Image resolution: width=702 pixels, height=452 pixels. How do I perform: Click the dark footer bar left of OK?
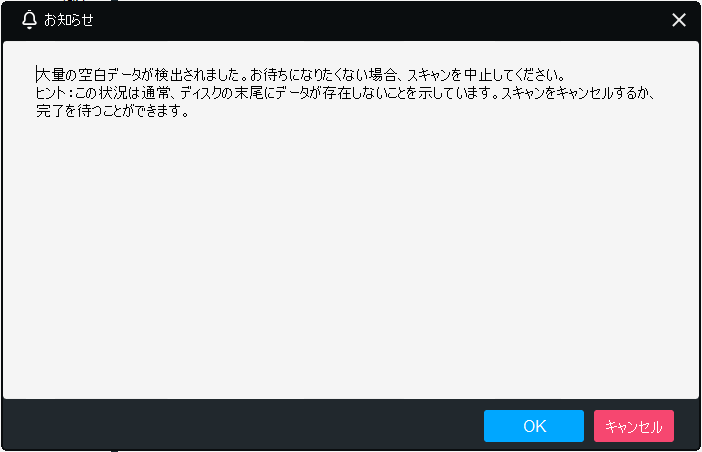[x=242, y=426]
